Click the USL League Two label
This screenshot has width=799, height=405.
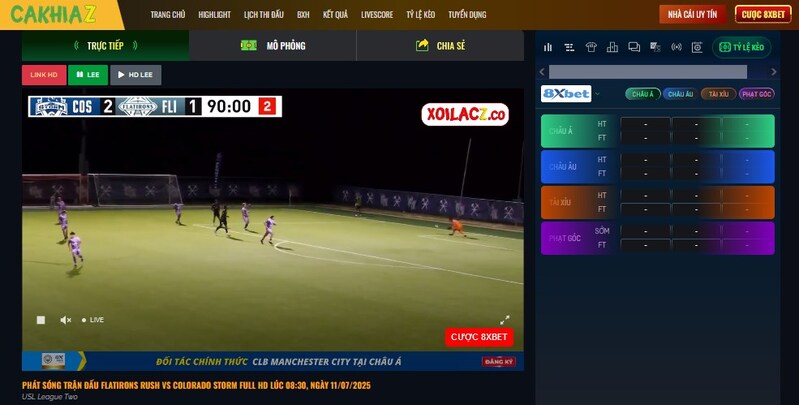coord(49,397)
